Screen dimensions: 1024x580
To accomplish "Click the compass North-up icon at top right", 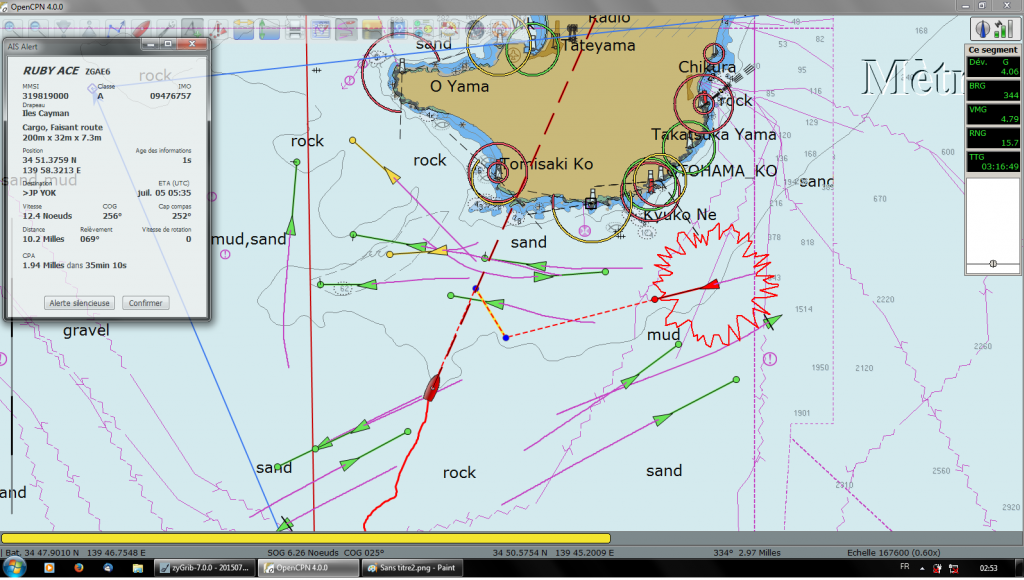I will [982, 28].
